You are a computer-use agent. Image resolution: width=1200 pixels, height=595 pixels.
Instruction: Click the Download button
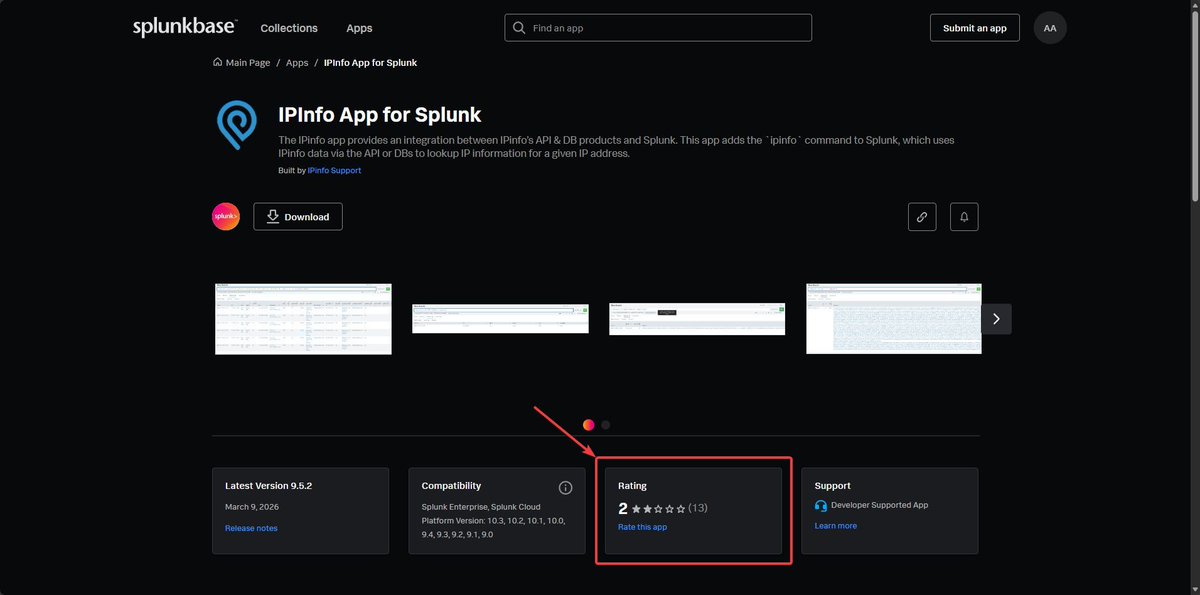tap(298, 217)
